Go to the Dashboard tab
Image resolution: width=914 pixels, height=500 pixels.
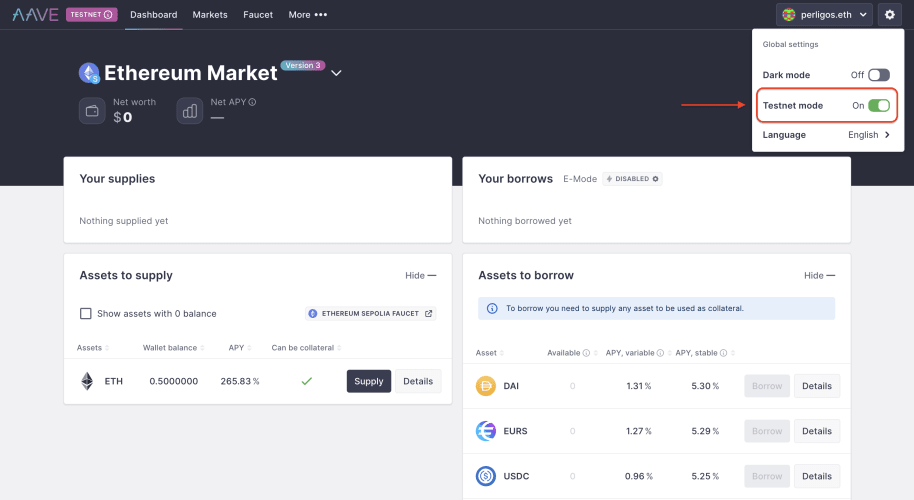[x=153, y=15]
